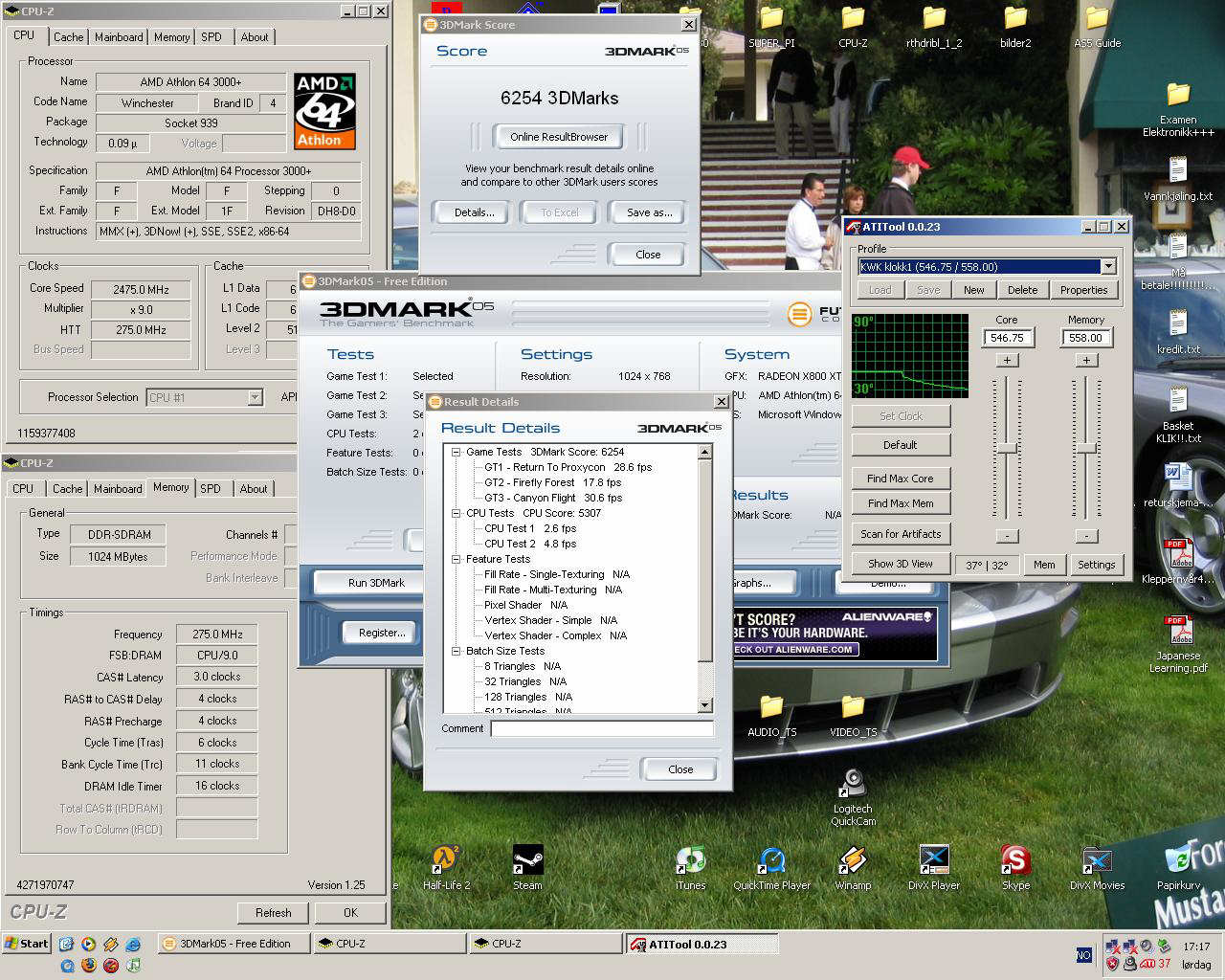1225x980 pixels.
Task: Collapse the CPU Tests tree node
Action: [457, 513]
